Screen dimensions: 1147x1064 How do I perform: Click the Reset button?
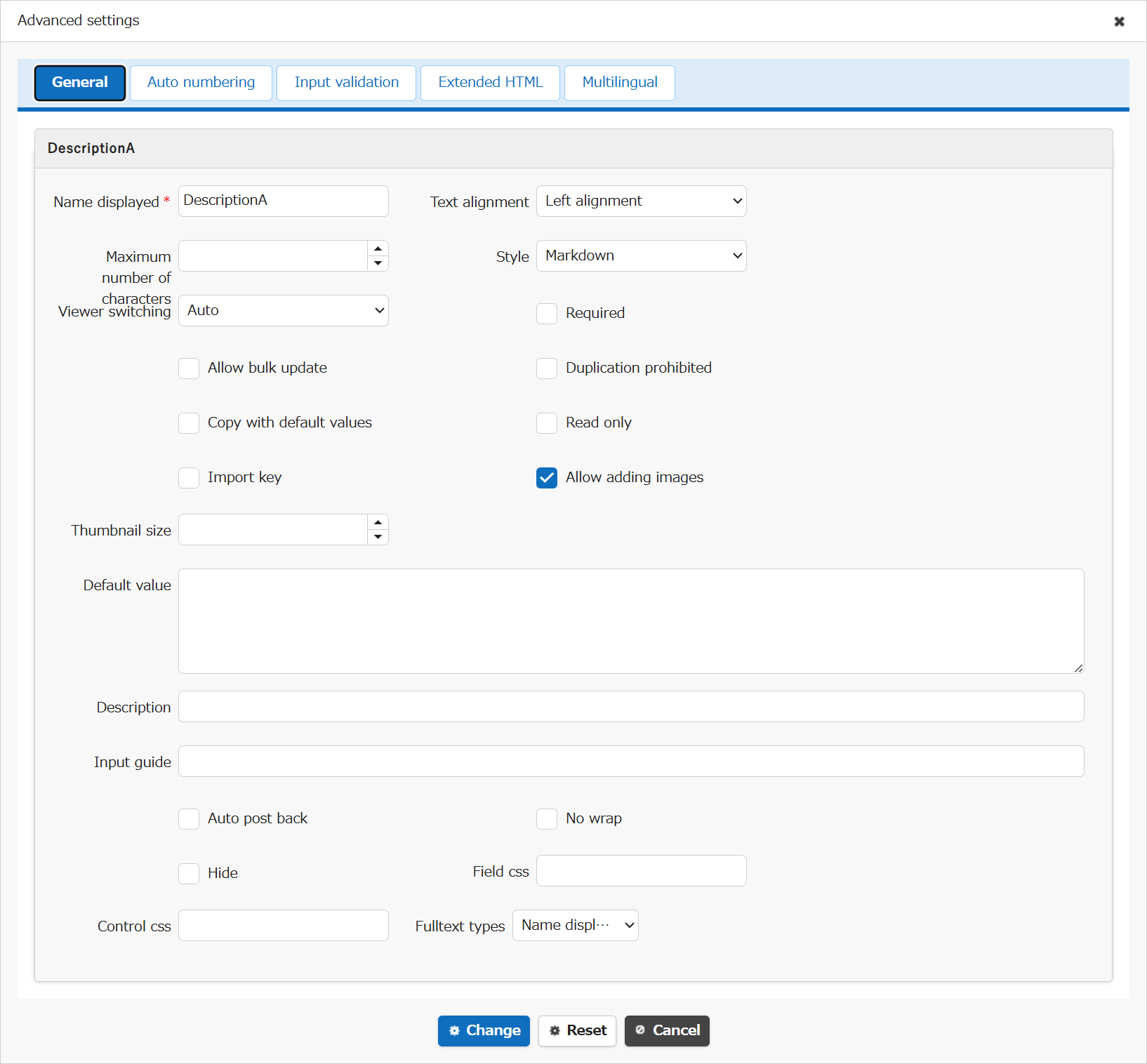[x=577, y=1030]
